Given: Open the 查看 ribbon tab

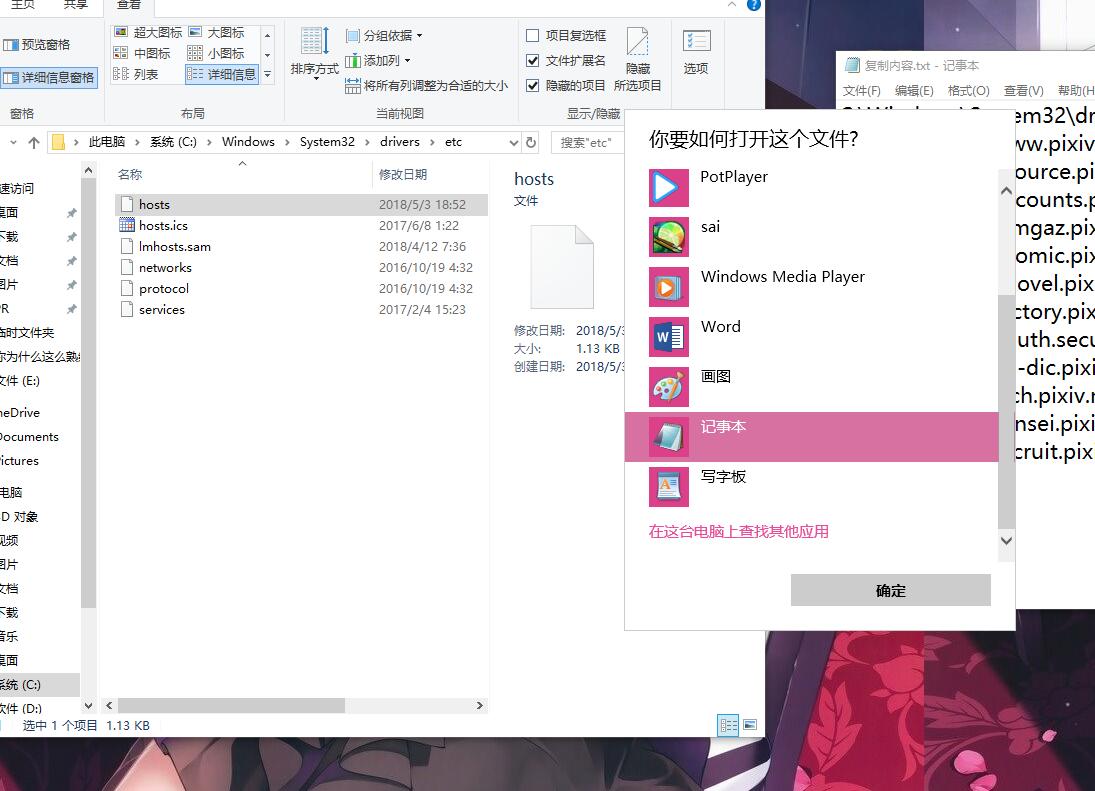Looking at the screenshot, I should (x=128, y=6).
